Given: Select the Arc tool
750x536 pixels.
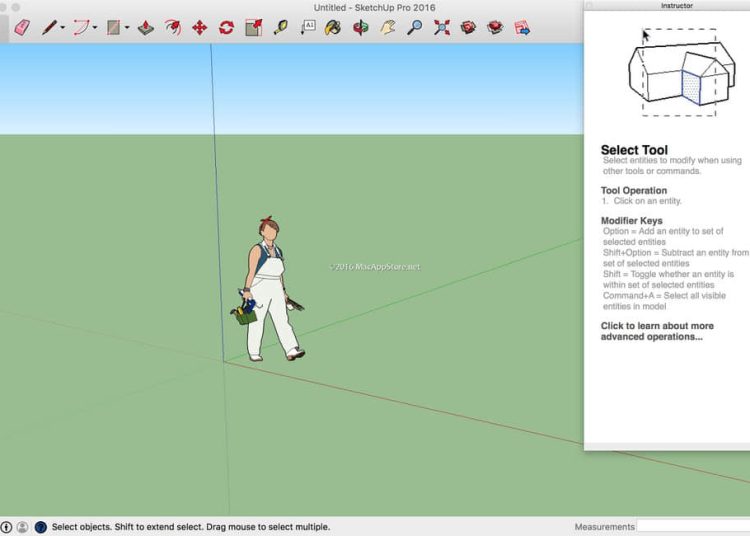Looking at the screenshot, I should click(80, 28).
